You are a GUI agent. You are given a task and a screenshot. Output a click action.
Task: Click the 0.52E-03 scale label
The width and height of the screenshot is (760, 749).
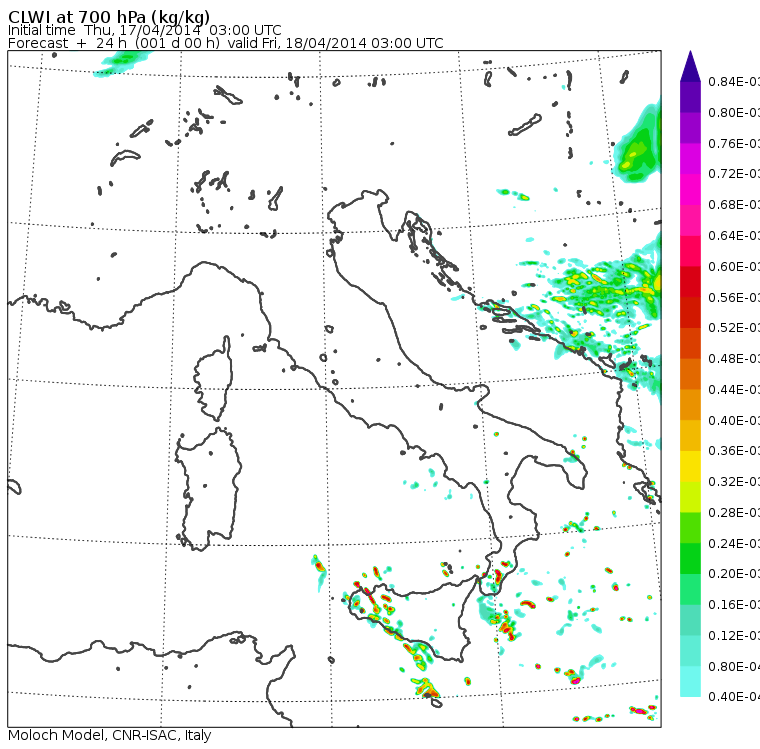(734, 328)
